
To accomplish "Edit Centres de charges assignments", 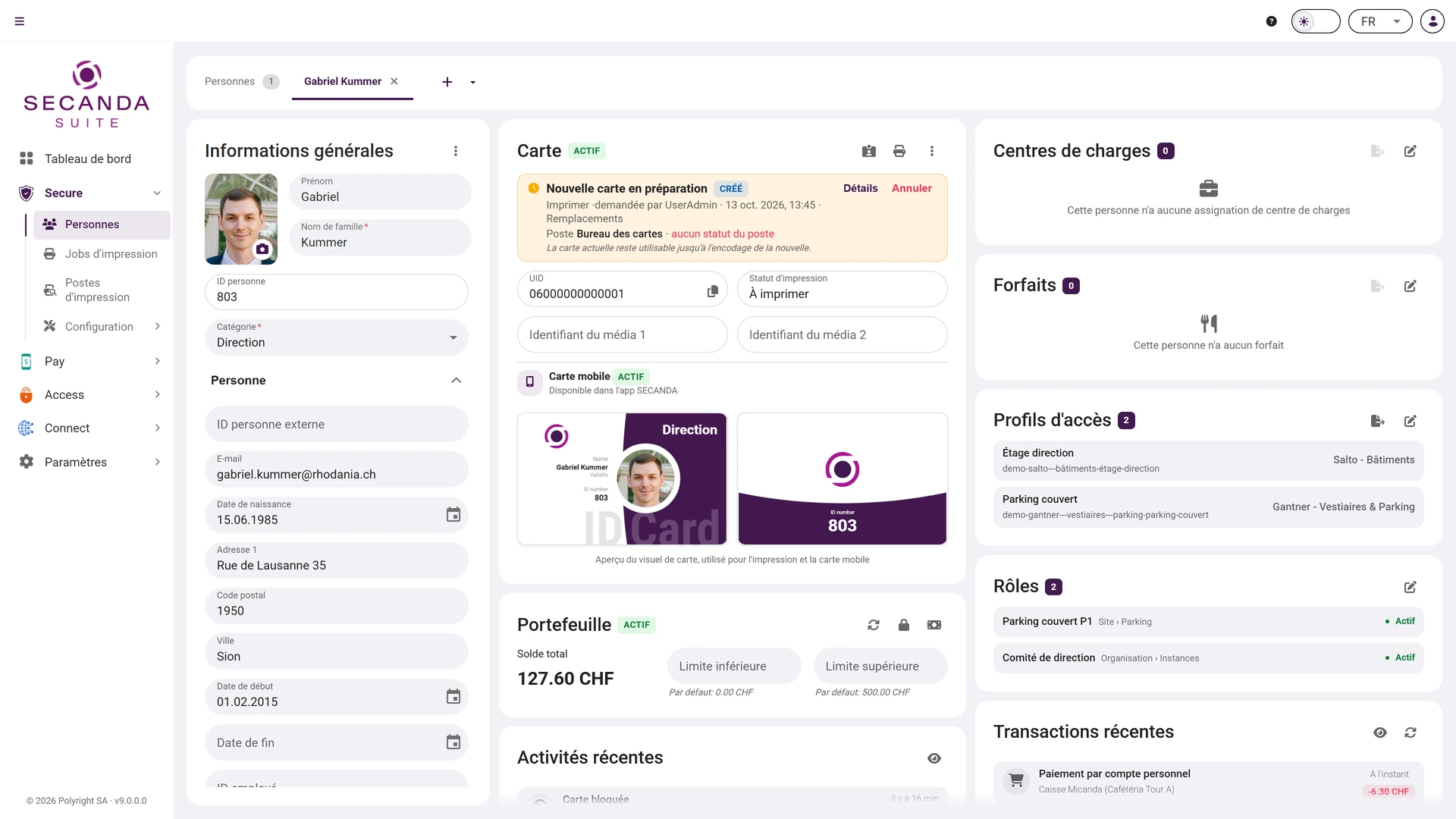I will pyautogui.click(x=1410, y=151).
